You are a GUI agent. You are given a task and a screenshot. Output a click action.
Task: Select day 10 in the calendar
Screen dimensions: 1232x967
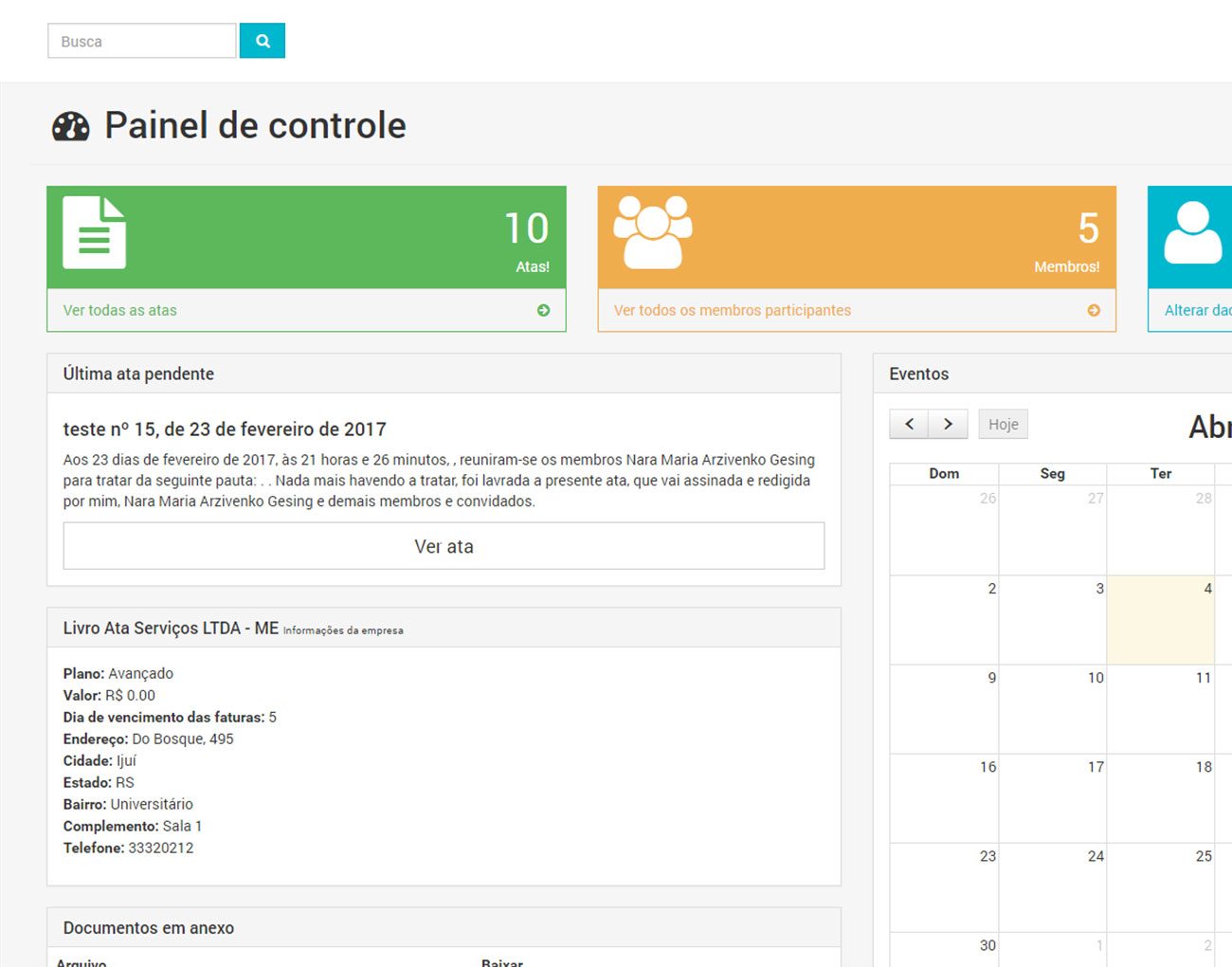[1053, 709]
